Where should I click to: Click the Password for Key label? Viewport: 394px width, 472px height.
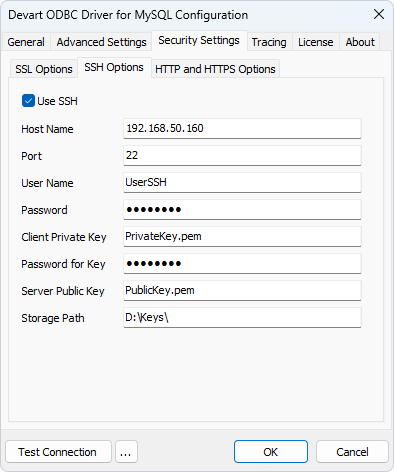[x=63, y=264]
